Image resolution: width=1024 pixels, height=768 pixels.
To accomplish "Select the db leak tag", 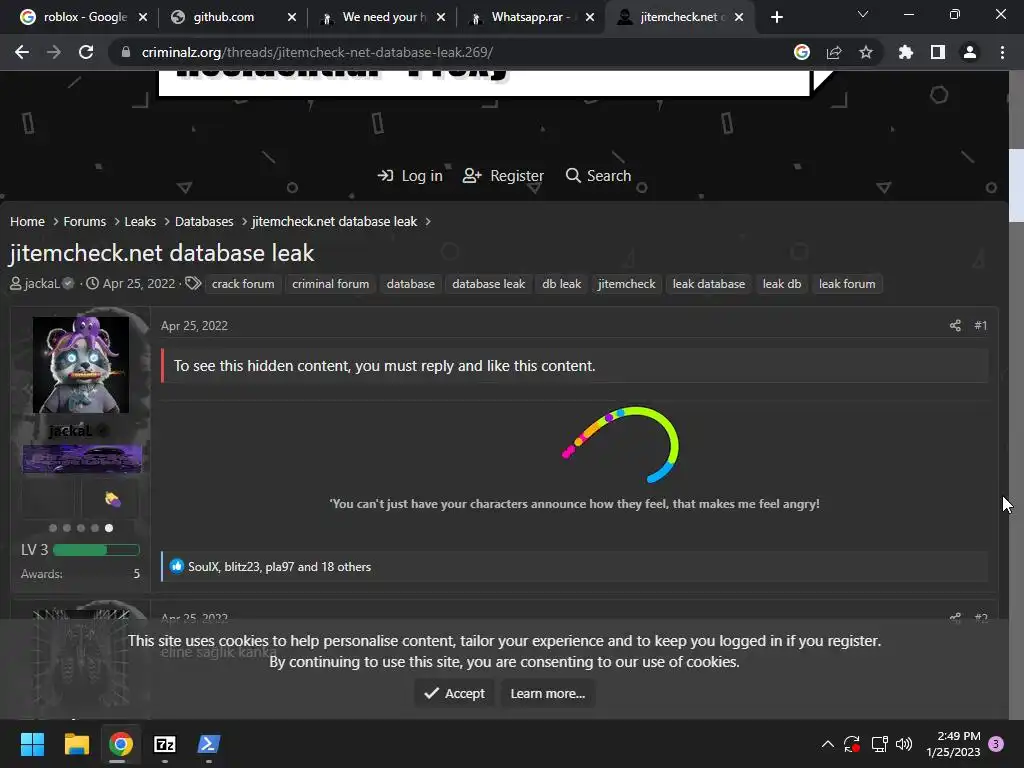I will (x=562, y=284).
